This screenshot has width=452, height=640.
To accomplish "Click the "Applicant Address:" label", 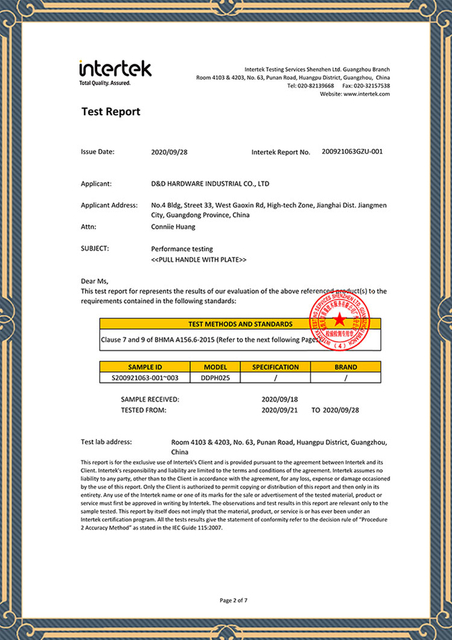I will click(109, 205).
